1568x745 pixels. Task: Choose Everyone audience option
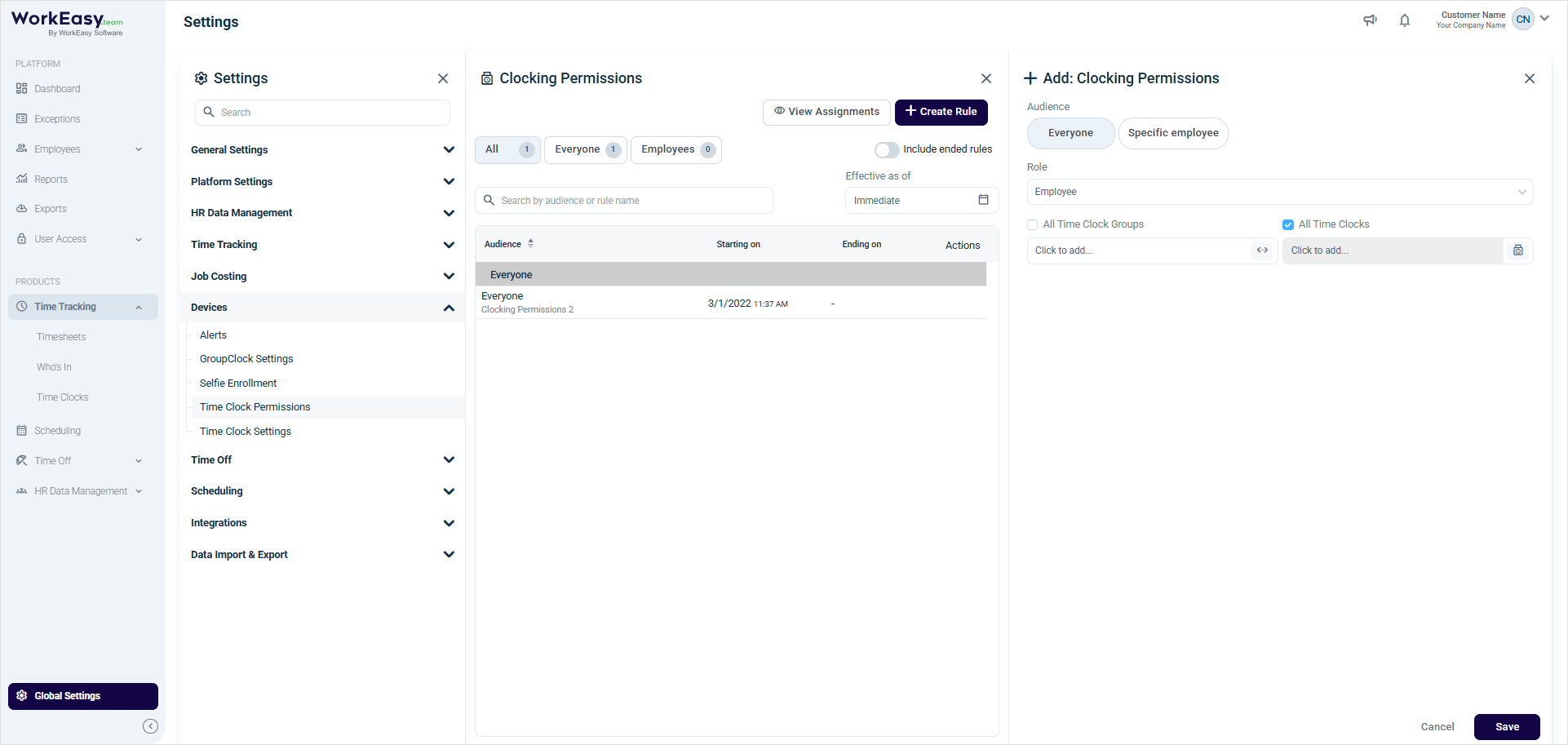click(x=1070, y=133)
